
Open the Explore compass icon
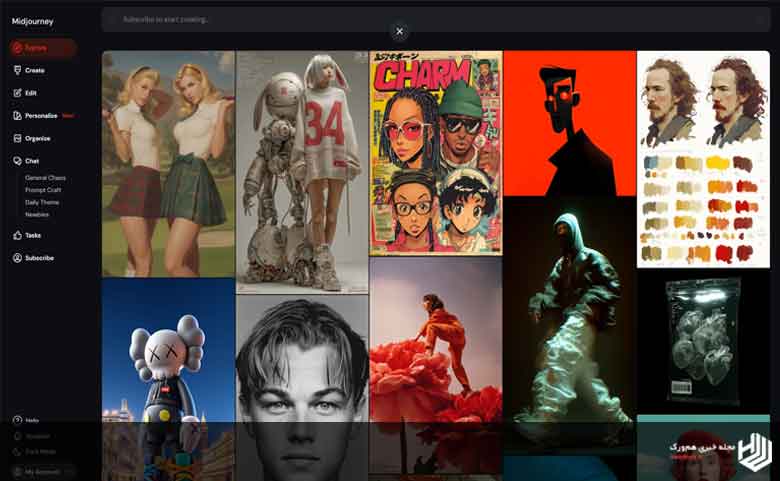[17, 48]
